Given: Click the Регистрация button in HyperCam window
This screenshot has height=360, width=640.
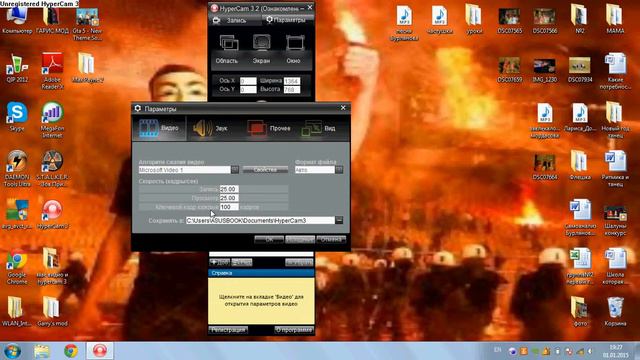Looking at the screenshot, I should 228,330.
